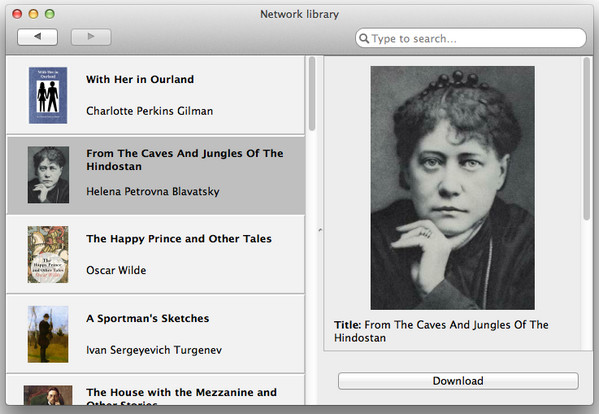This screenshot has width=599, height=414.
Task: Select The Happy Prince and Other Tales
Action: tap(179, 239)
